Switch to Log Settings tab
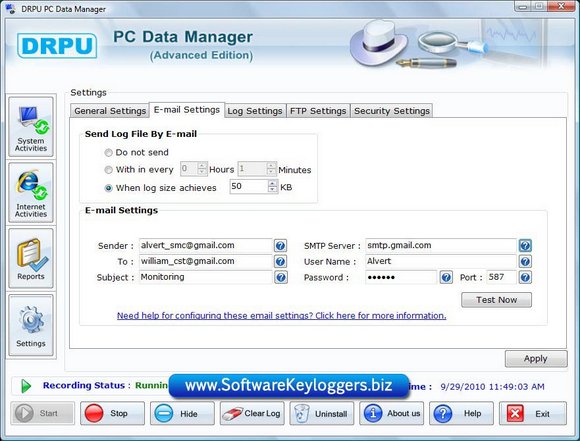 click(x=255, y=111)
